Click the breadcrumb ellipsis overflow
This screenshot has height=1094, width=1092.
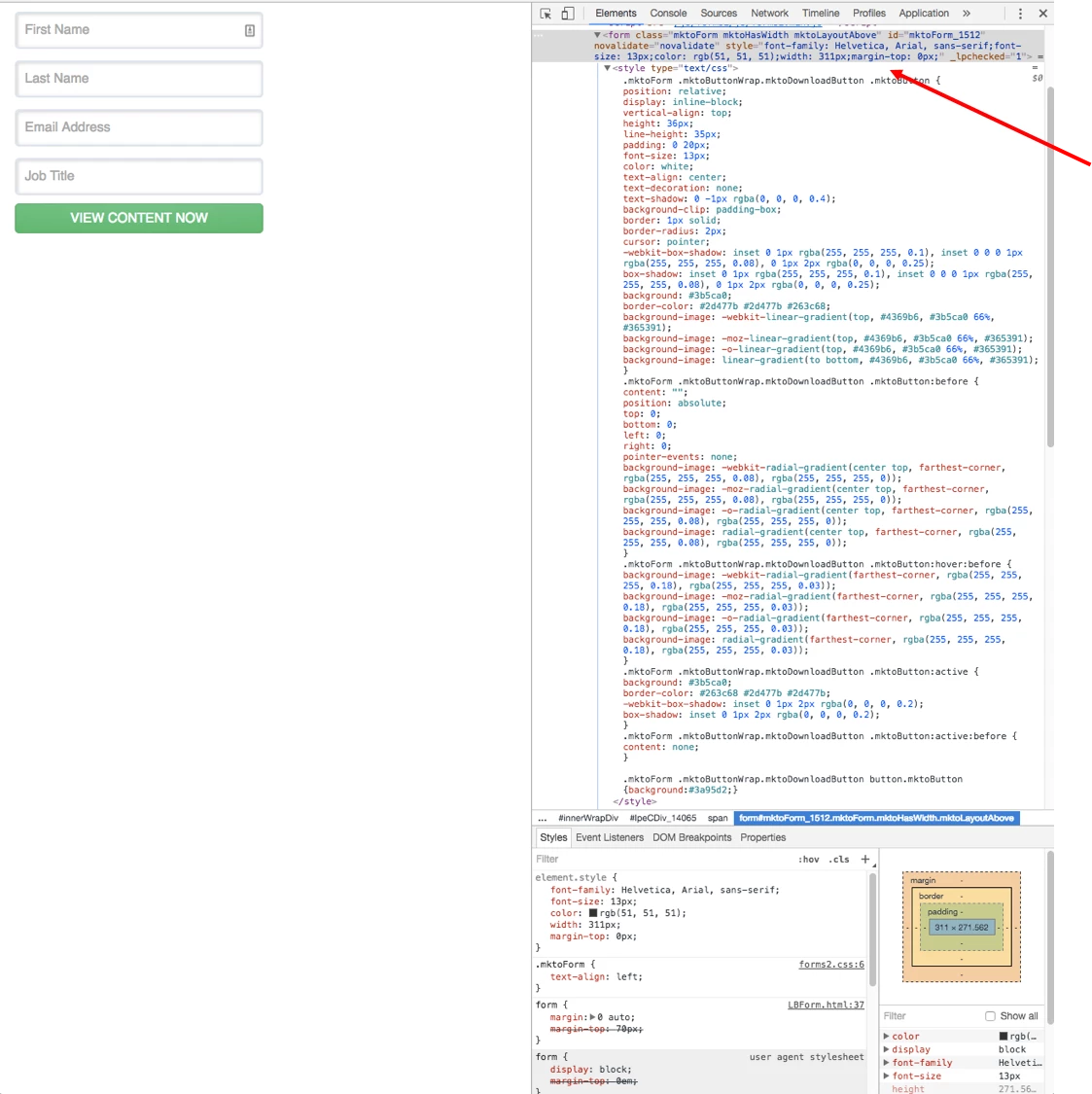(543, 818)
